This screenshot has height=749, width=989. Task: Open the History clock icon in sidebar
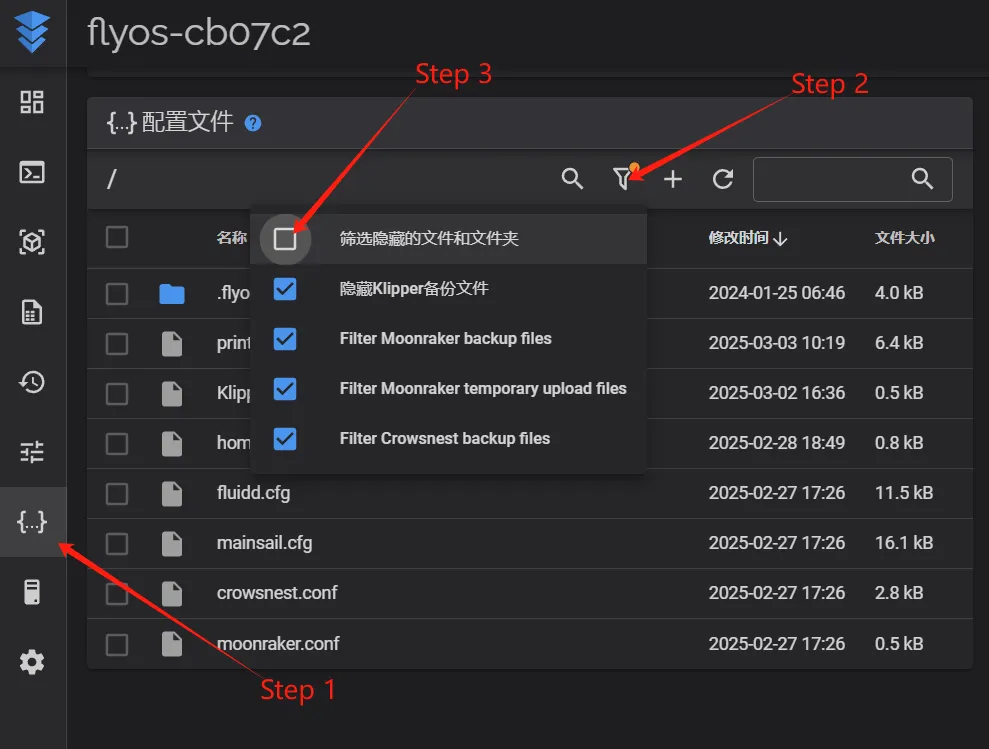pyautogui.click(x=32, y=382)
